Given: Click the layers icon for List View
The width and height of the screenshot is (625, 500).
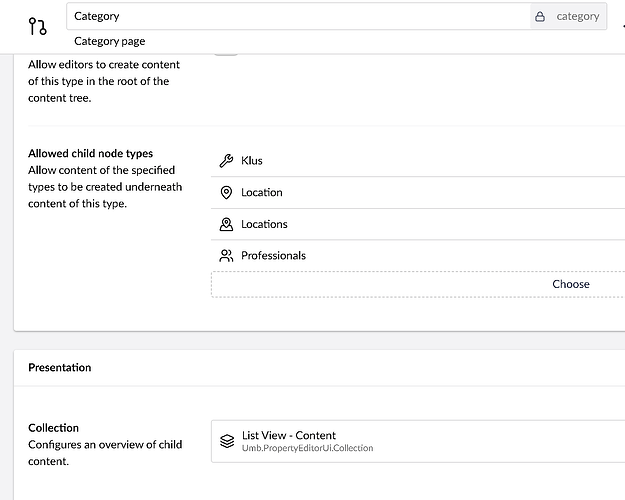Looking at the screenshot, I should (227, 441).
